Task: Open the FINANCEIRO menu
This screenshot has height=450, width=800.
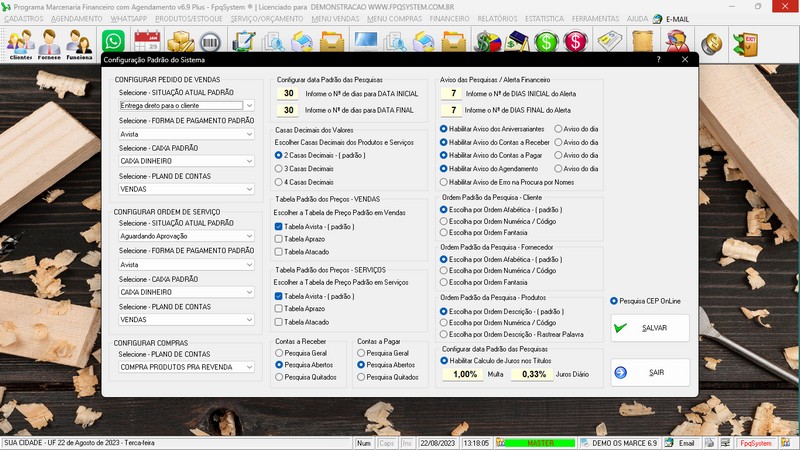Action: coord(449,19)
